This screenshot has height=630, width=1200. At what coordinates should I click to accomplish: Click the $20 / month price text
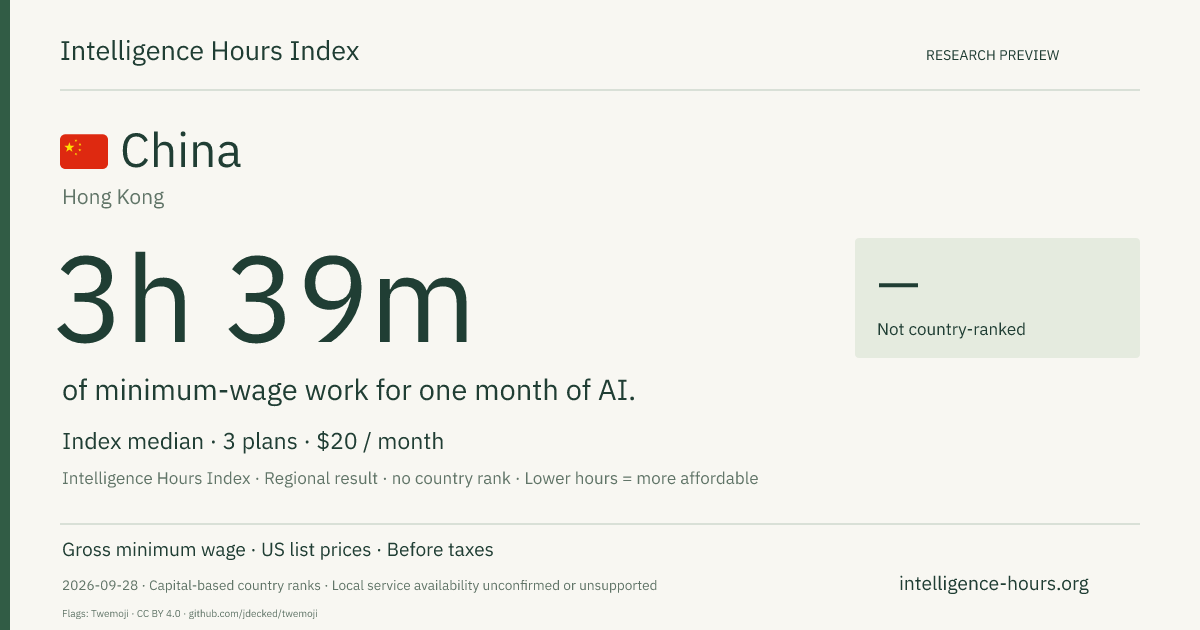[380, 441]
